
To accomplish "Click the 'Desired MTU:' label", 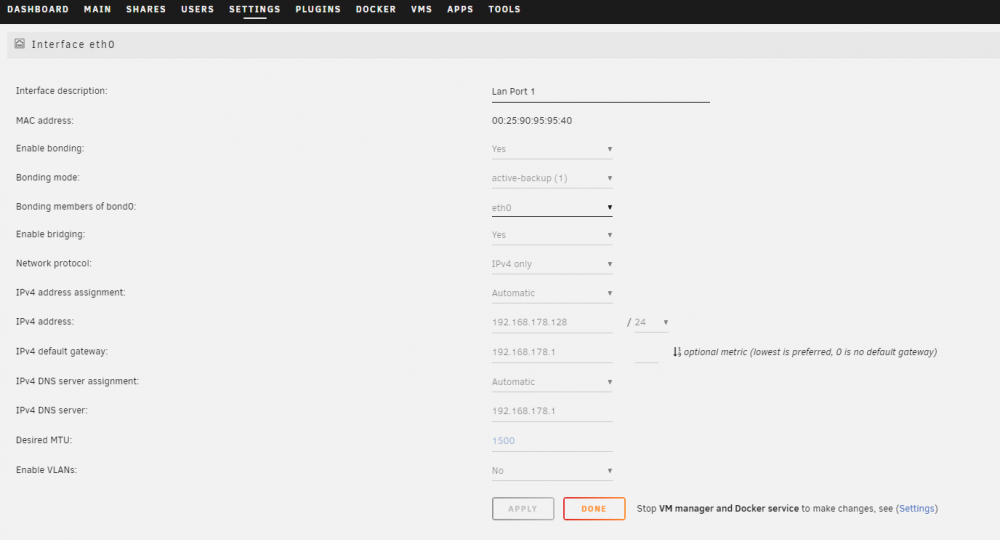I will [44, 440].
